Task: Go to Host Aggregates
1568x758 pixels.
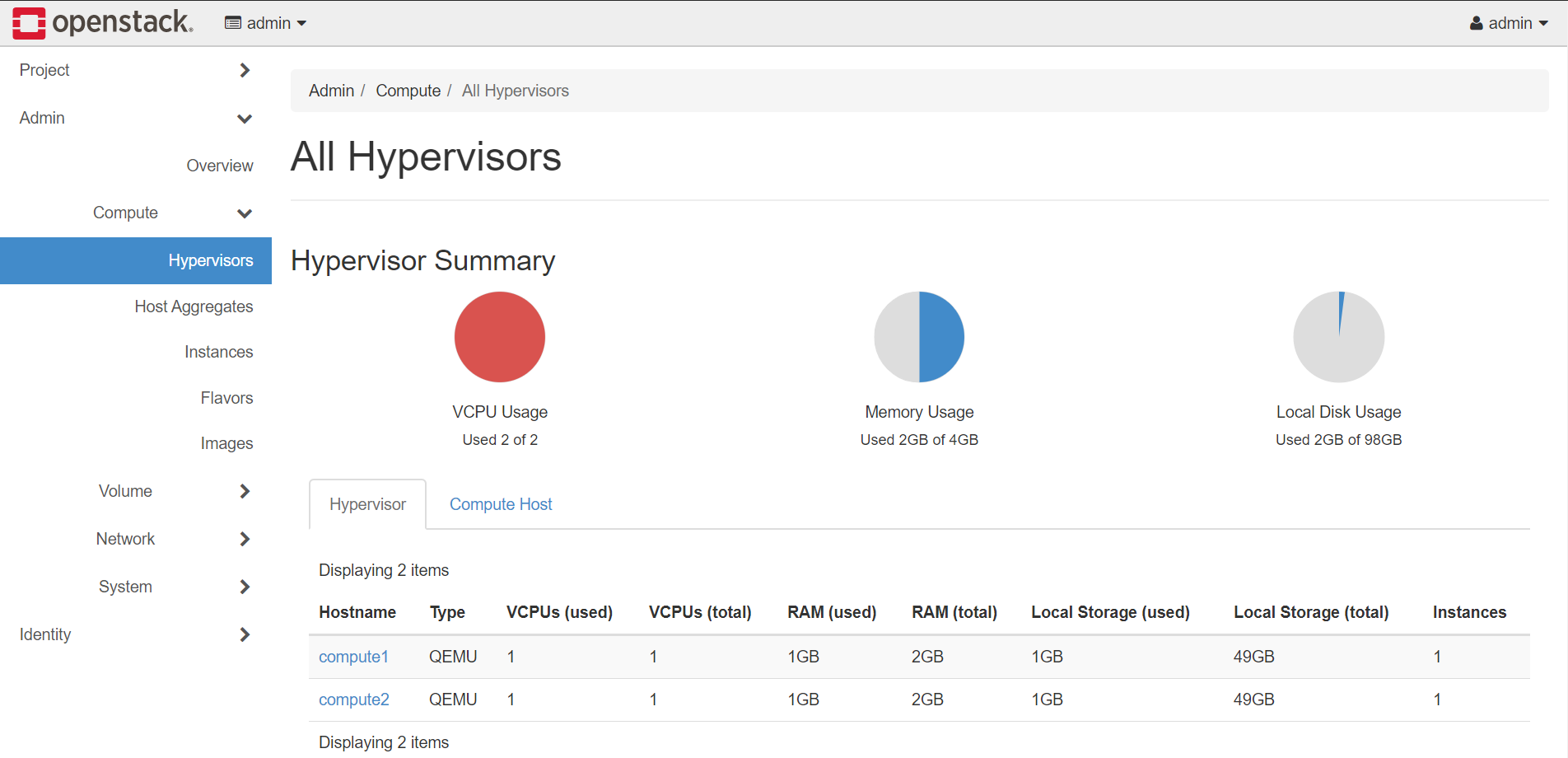Action: click(x=194, y=306)
